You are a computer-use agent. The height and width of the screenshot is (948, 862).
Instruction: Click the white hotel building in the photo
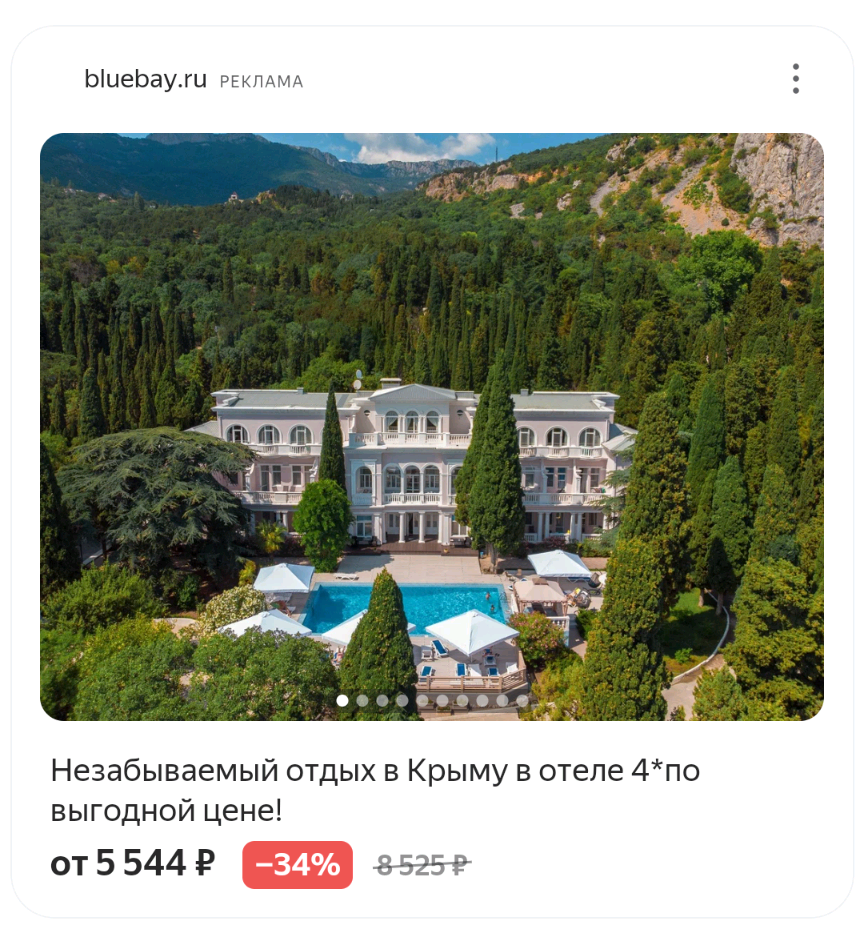pyautogui.click(x=417, y=466)
